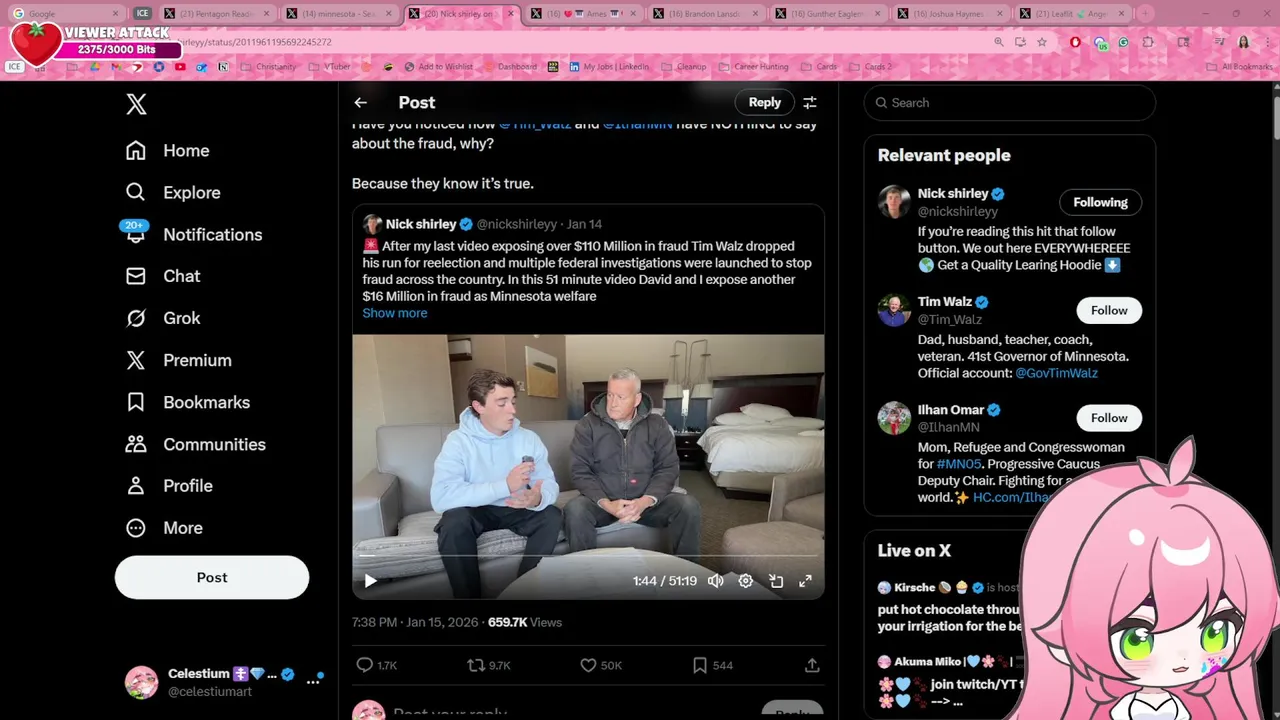
Task: Follow Tim Walz
Action: [1109, 310]
